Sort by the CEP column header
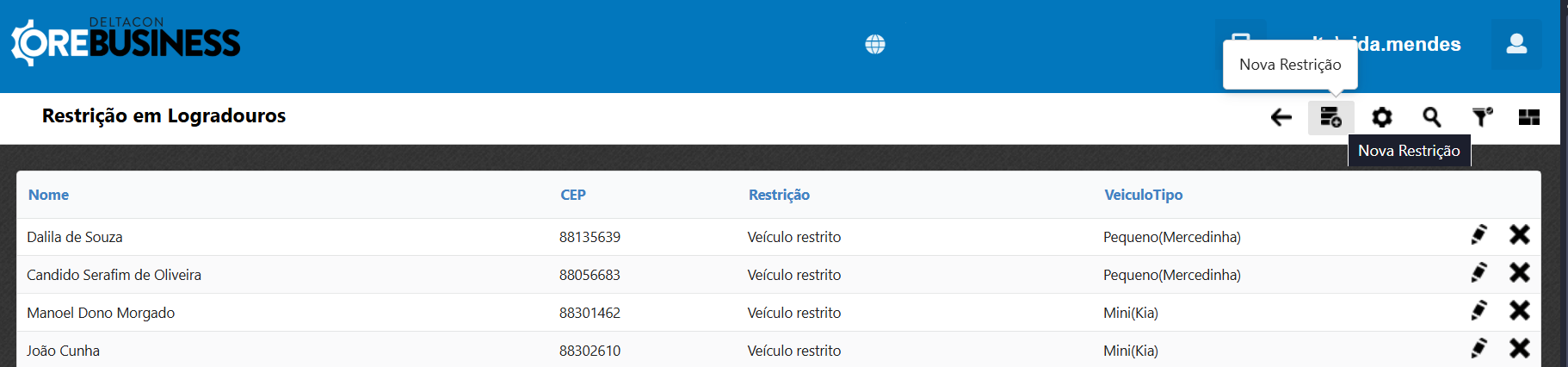 (x=573, y=195)
